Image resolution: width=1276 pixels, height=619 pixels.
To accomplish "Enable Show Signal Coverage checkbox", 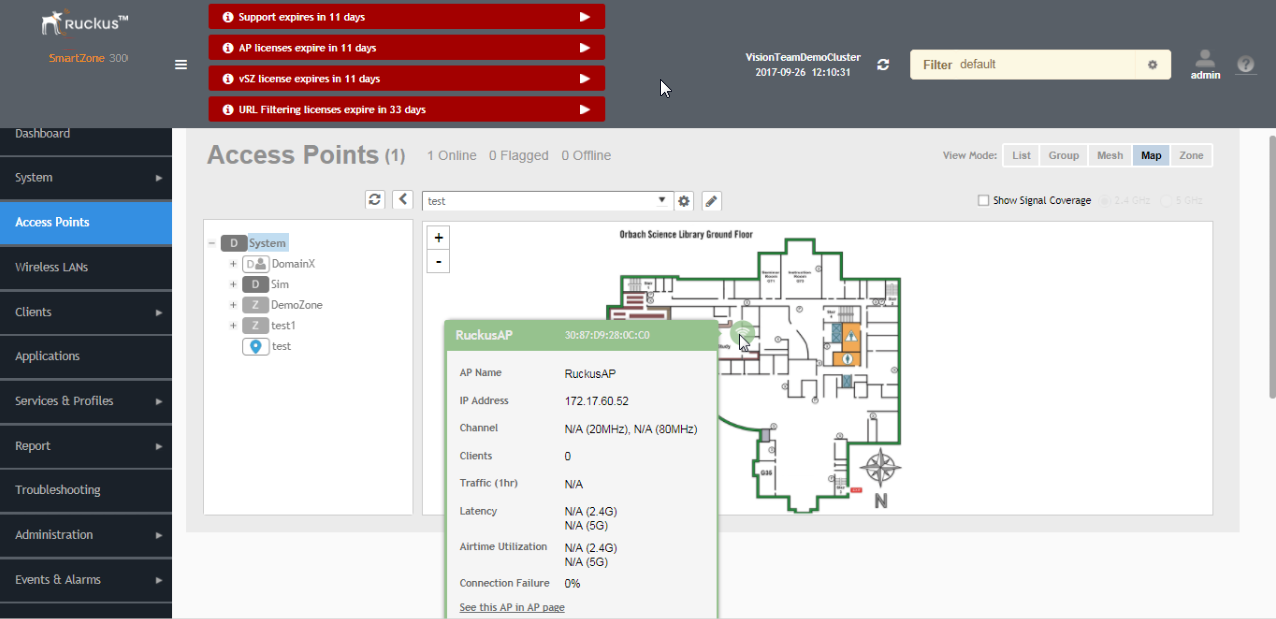I will (x=984, y=201).
